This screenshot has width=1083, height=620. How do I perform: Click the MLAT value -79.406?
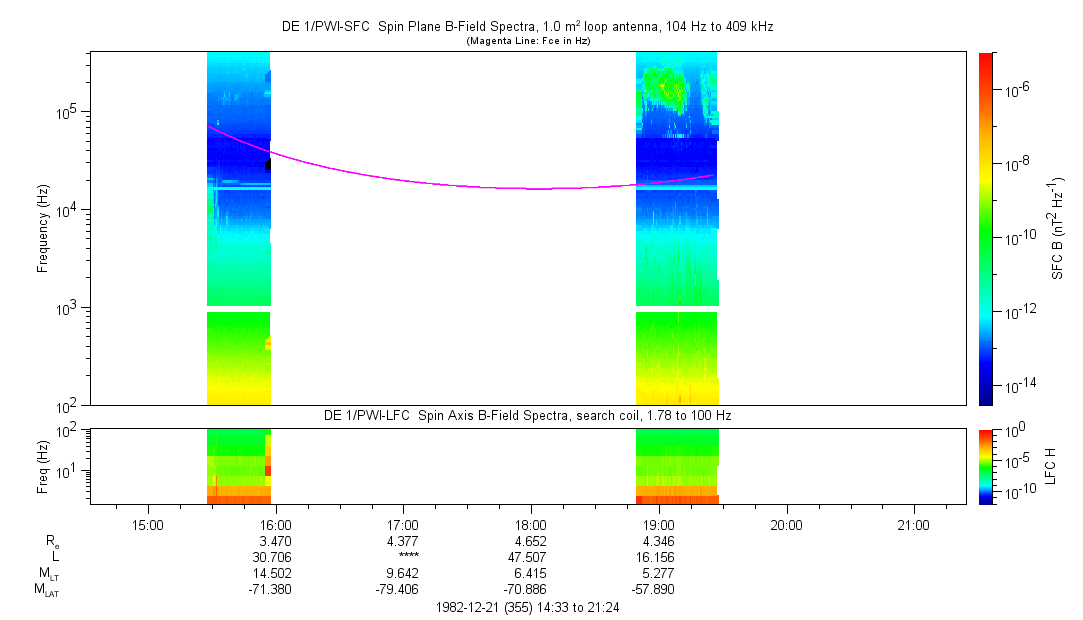pos(403,590)
